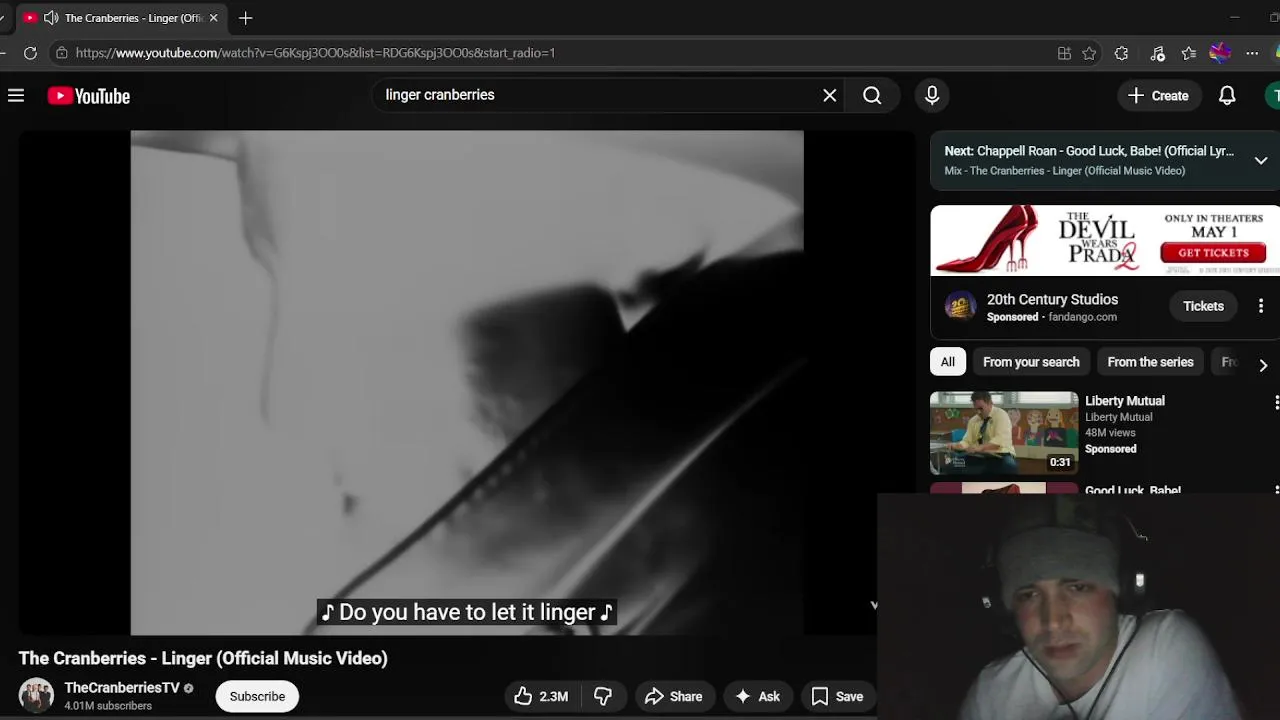The height and width of the screenshot is (720, 1280).
Task: Open browser settings and more menu
Action: coord(1252,53)
